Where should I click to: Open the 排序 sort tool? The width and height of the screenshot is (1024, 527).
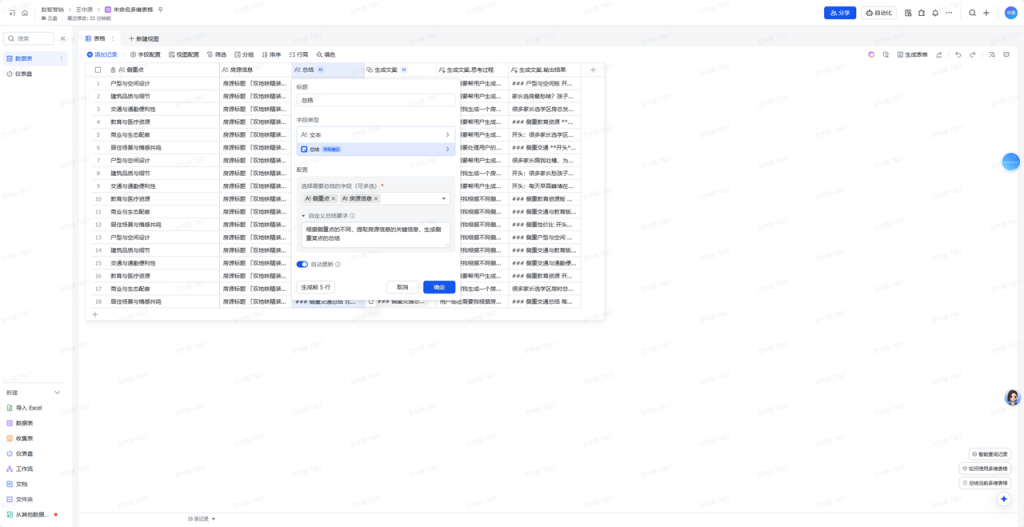tap(272, 55)
